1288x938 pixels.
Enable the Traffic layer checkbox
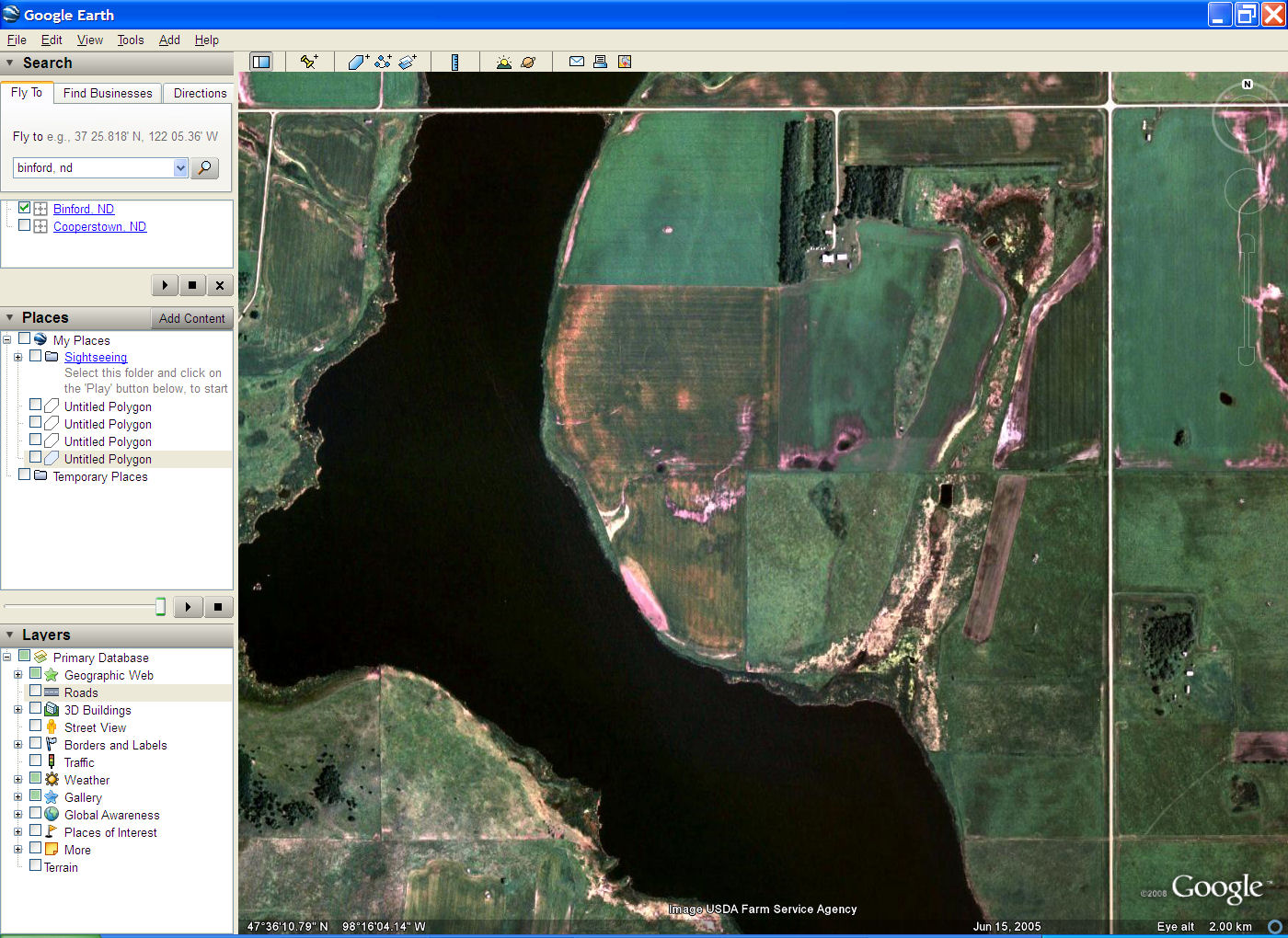35,761
